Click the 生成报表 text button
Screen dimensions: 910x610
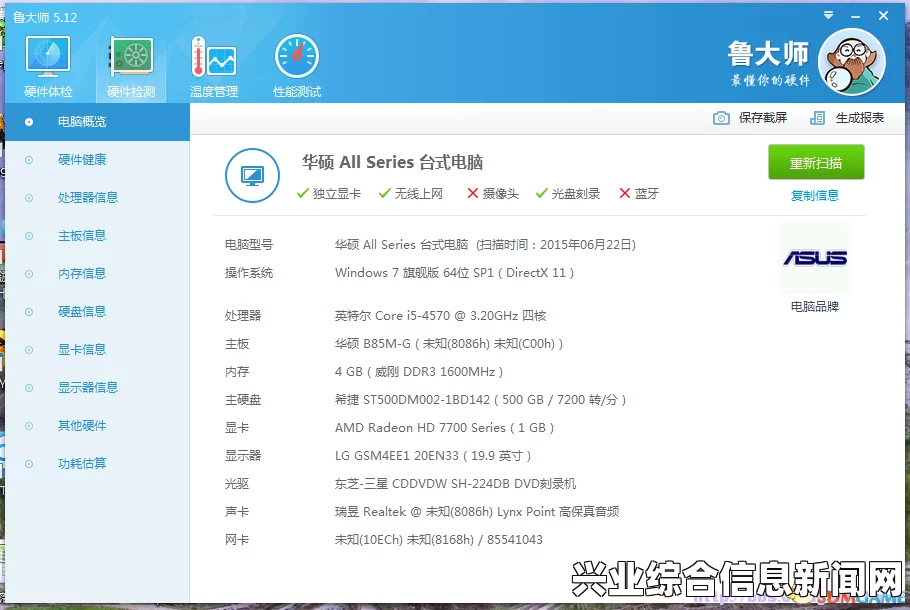(x=860, y=118)
